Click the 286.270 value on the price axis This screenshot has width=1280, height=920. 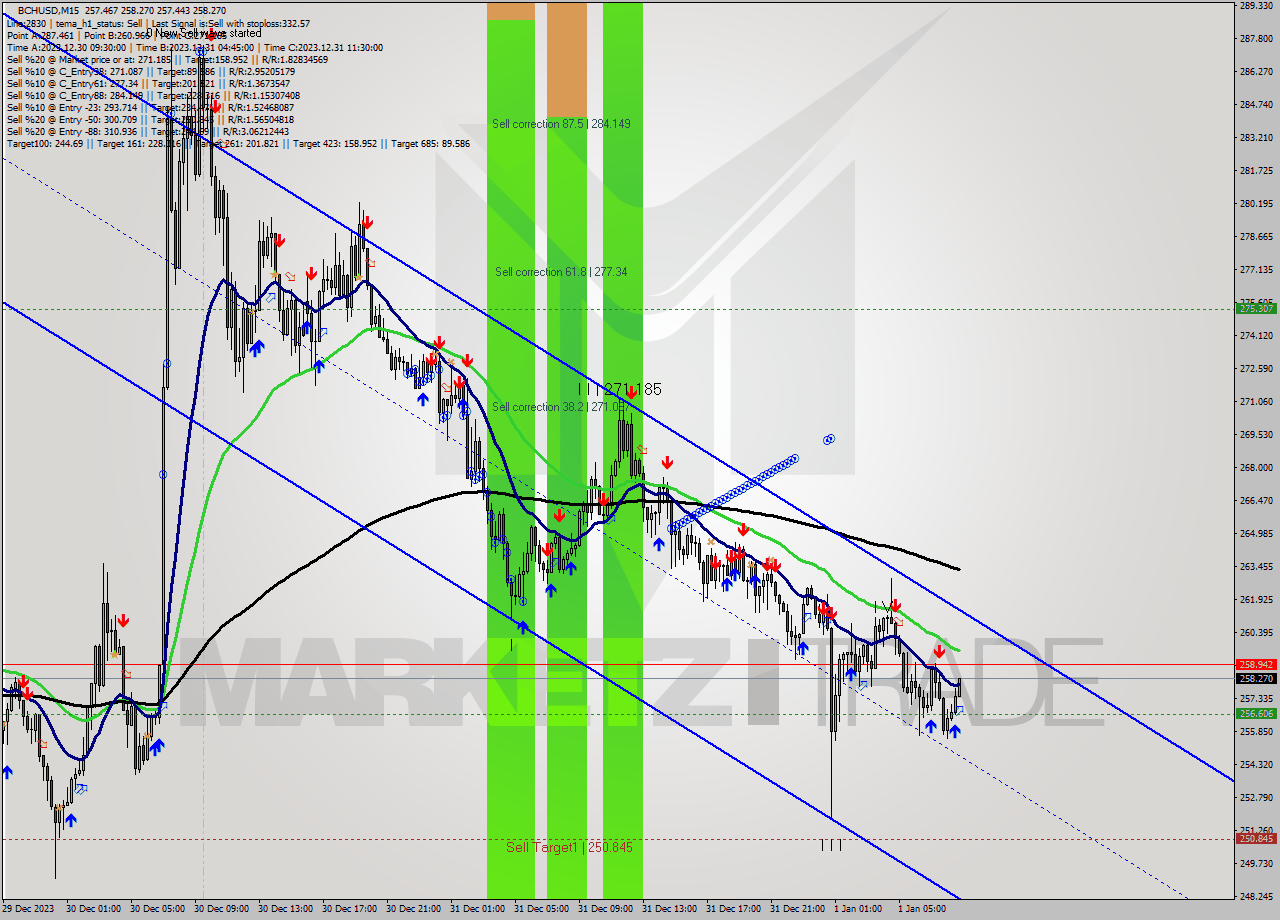pos(1256,72)
